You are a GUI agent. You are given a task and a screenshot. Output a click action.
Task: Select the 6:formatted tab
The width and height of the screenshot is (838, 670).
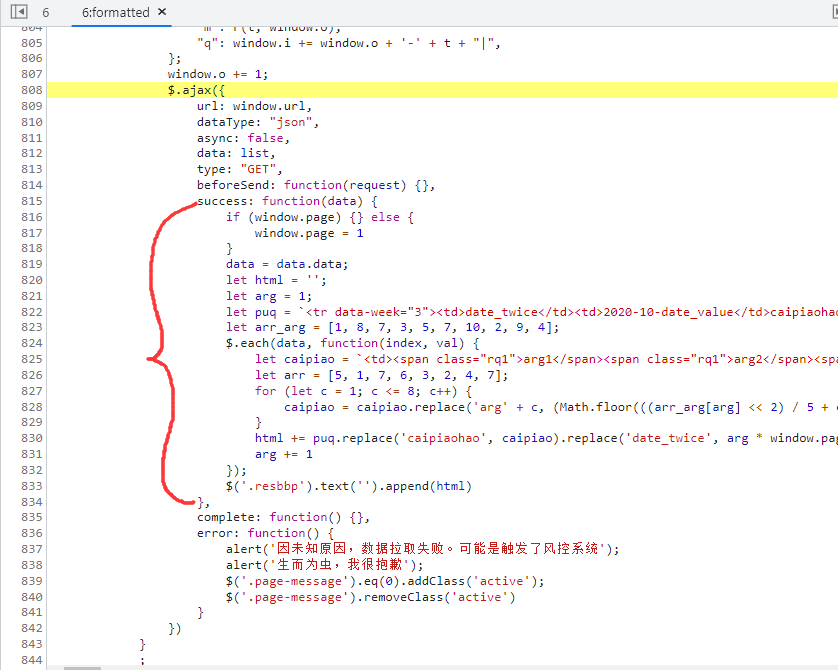coord(115,13)
